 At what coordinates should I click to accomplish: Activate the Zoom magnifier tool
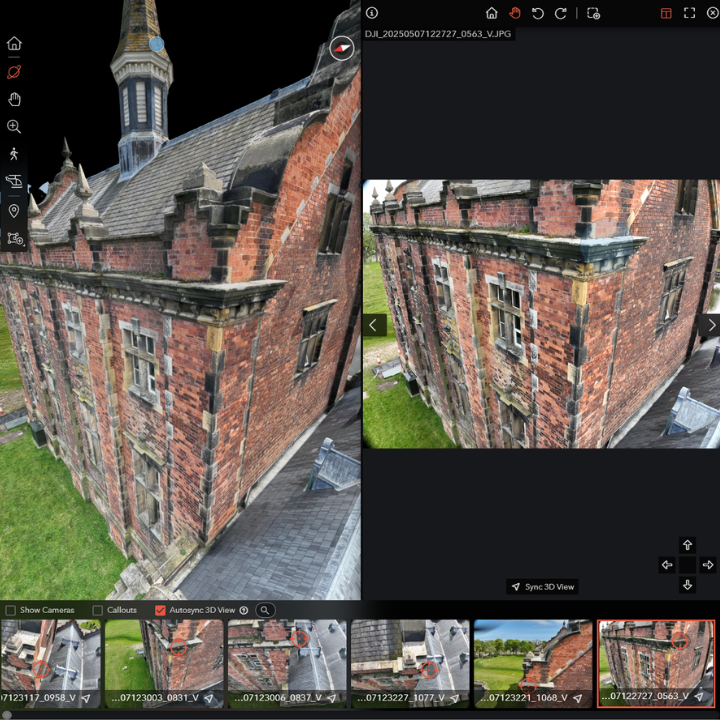pos(14,127)
